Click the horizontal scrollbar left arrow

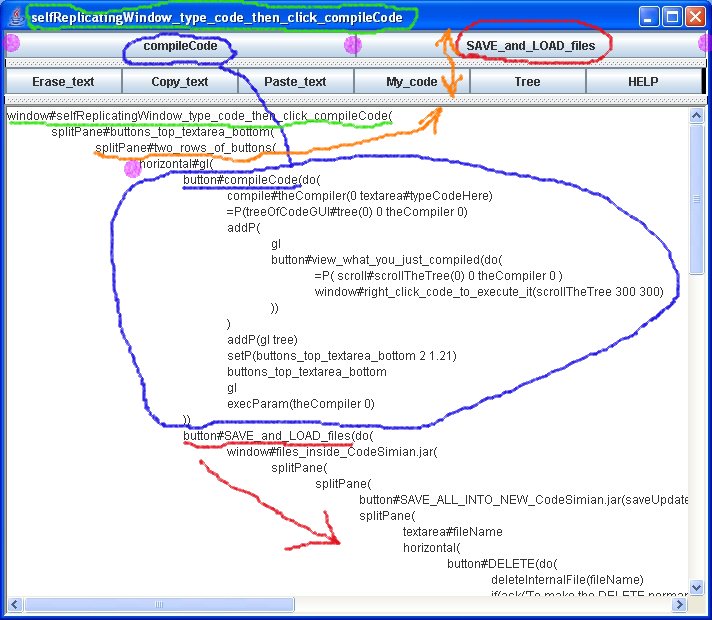point(14,604)
